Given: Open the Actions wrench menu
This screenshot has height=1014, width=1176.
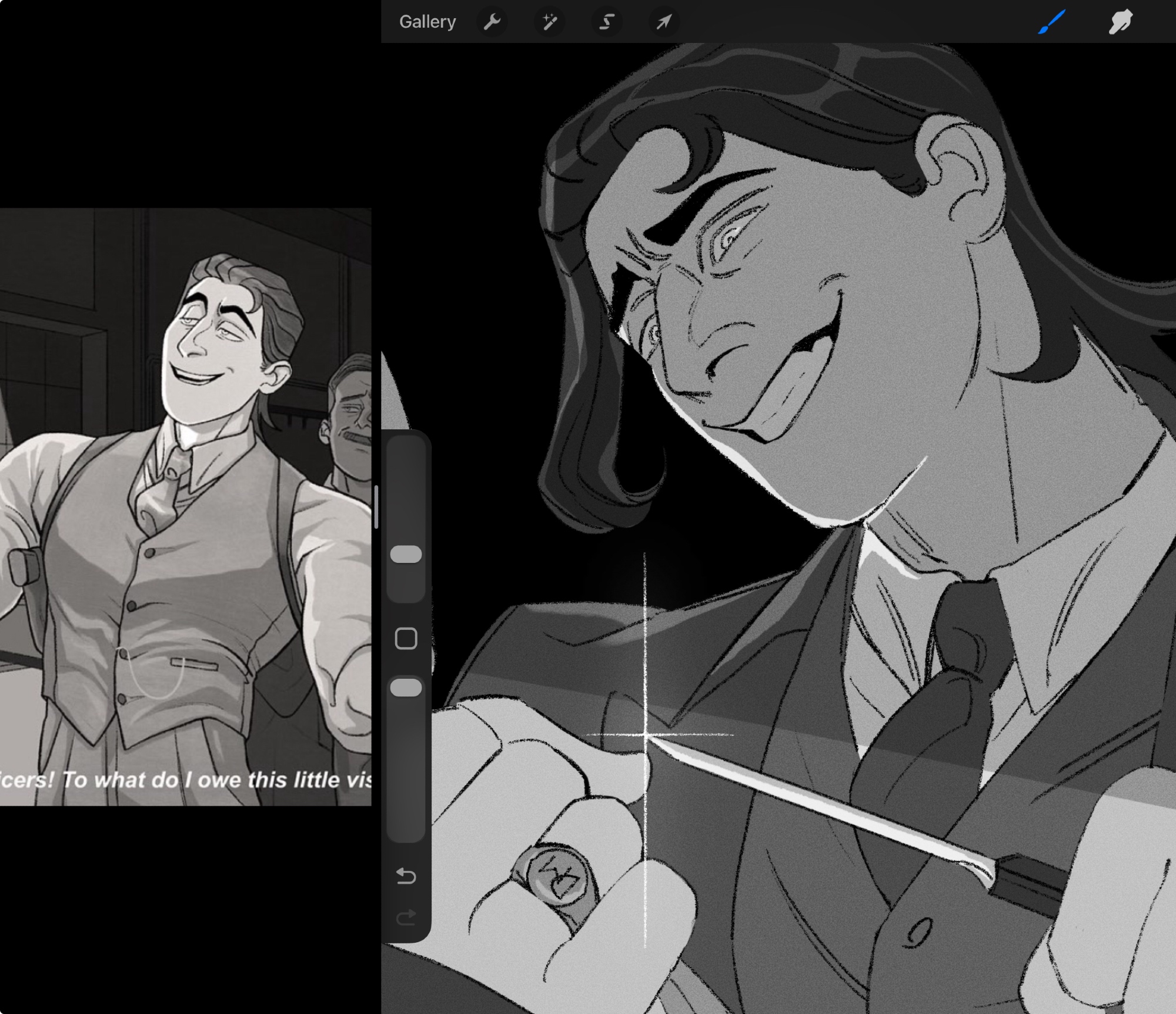Looking at the screenshot, I should (x=492, y=22).
